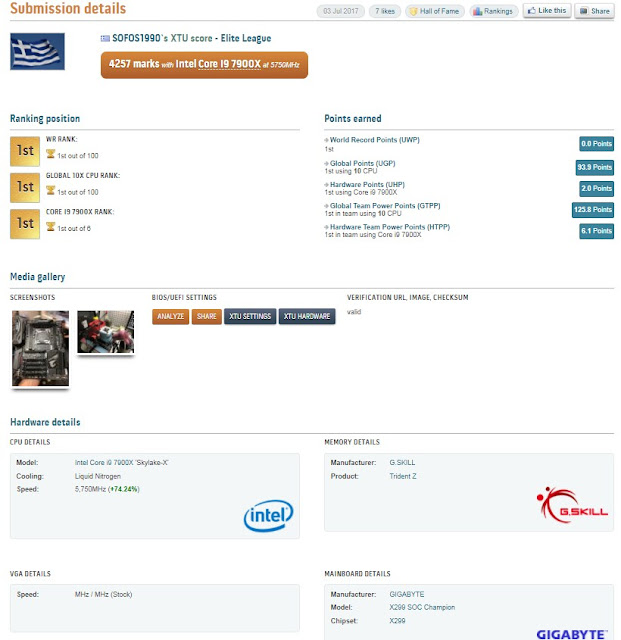The image size is (621, 640).
Task: Click the trophy icon under CORE I9 7900X RANK
Action: (x=50, y=227)
